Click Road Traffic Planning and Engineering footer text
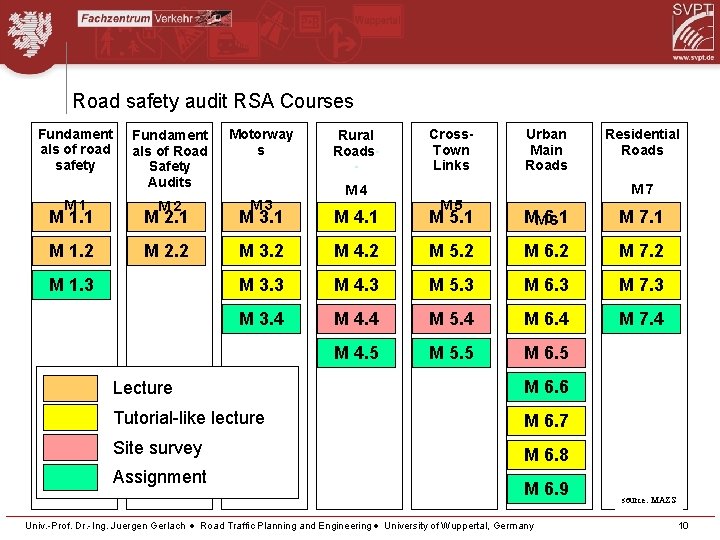Screen dimensions: 720x540 point(286,526)
